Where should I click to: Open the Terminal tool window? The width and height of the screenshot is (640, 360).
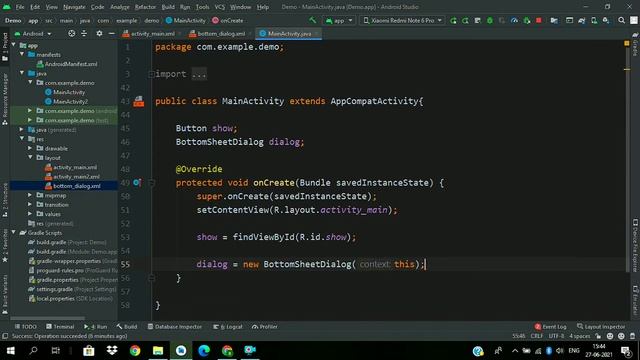pos(60,327)
